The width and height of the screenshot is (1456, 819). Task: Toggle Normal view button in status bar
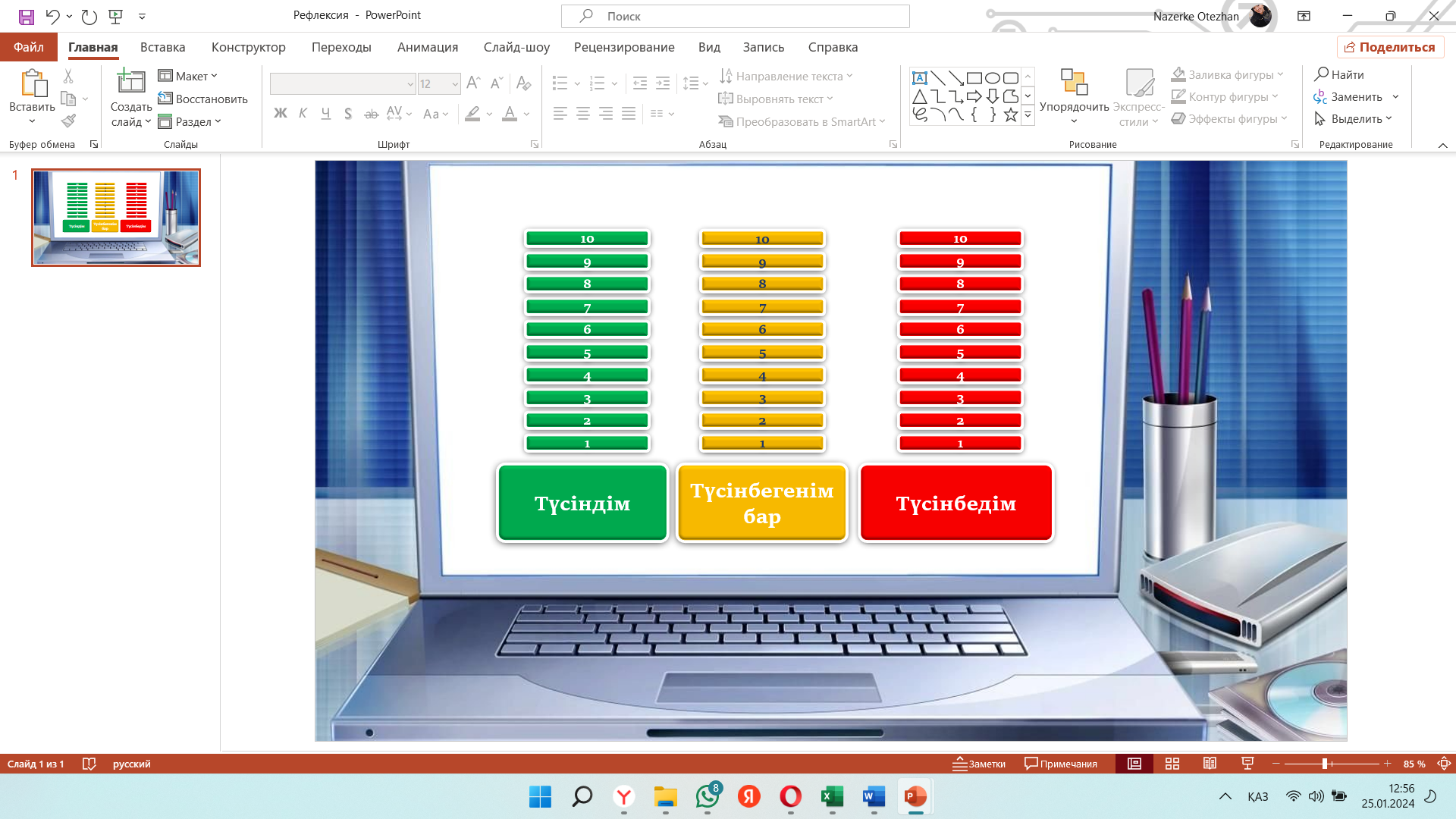click(1134, 764)
